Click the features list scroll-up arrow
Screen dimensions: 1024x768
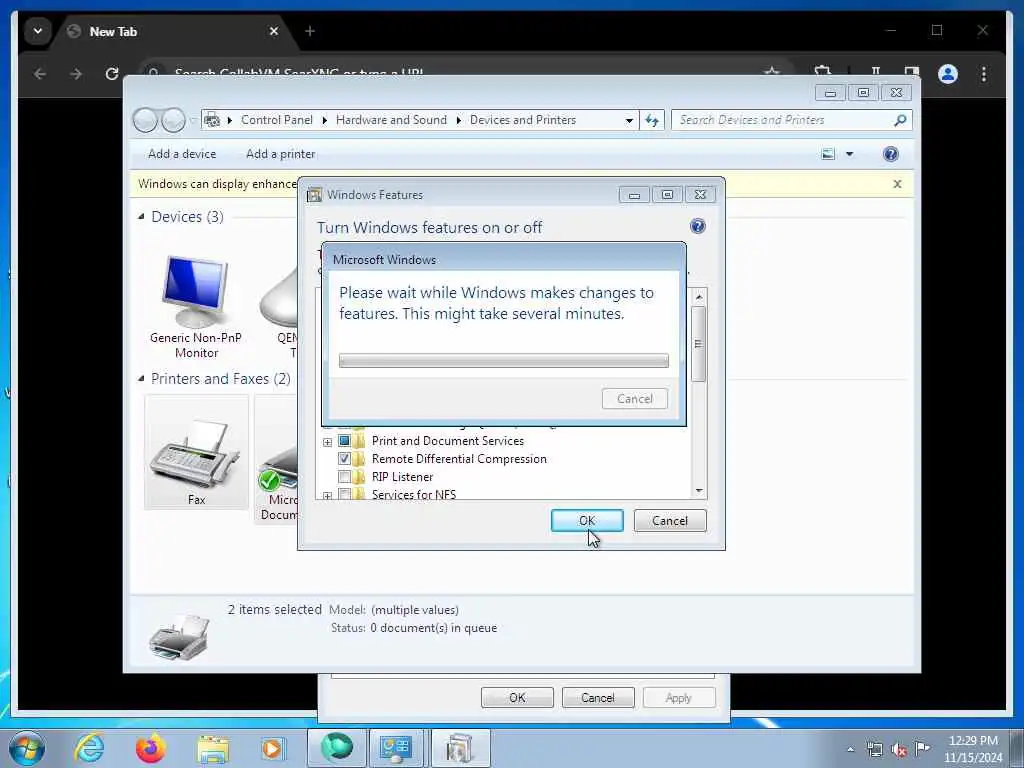[699, 297]
